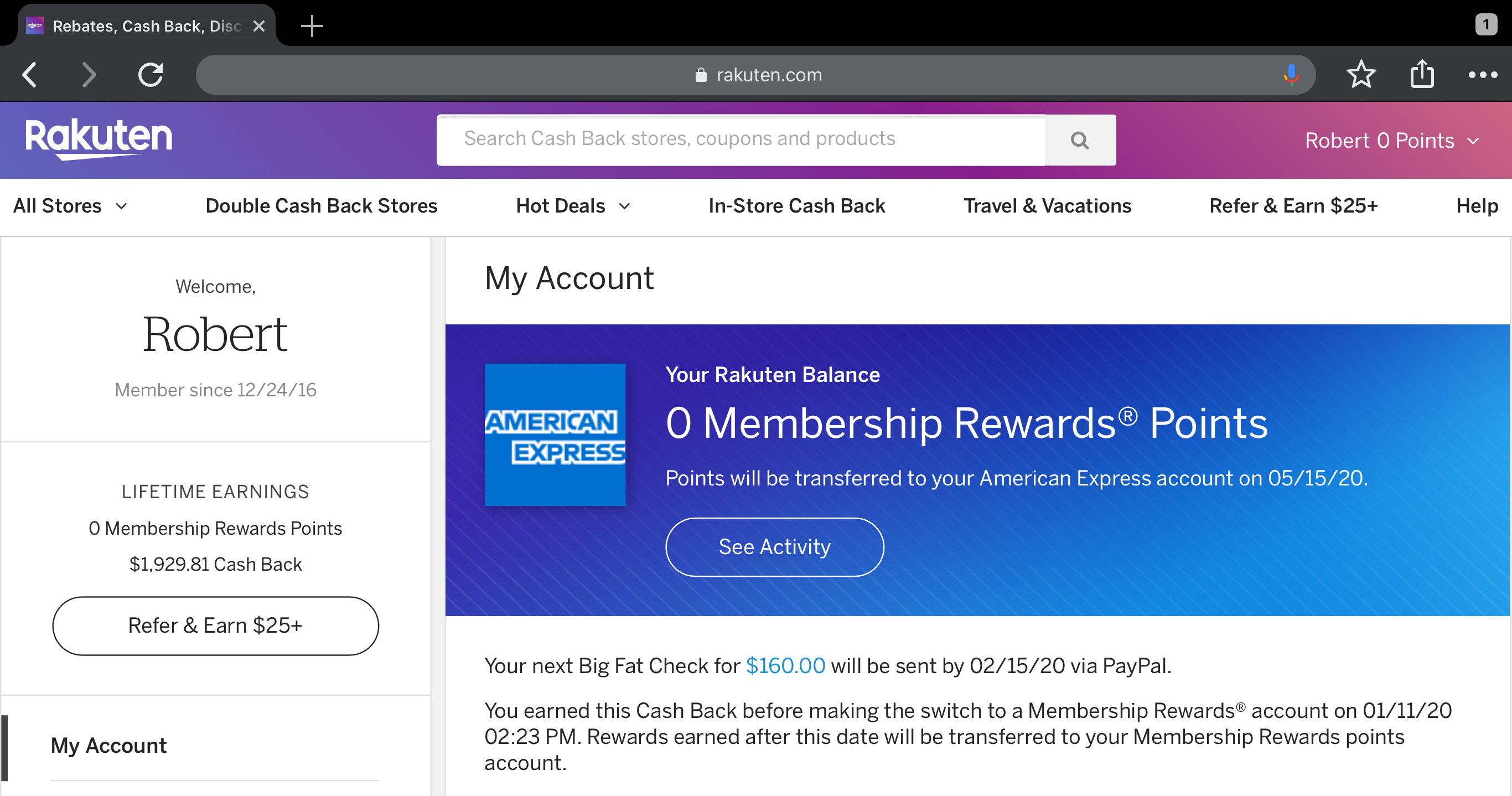The width and height of the screenshot is (1512, 796).
Task: Click the Robert welcome name
Action: [215, 334]
